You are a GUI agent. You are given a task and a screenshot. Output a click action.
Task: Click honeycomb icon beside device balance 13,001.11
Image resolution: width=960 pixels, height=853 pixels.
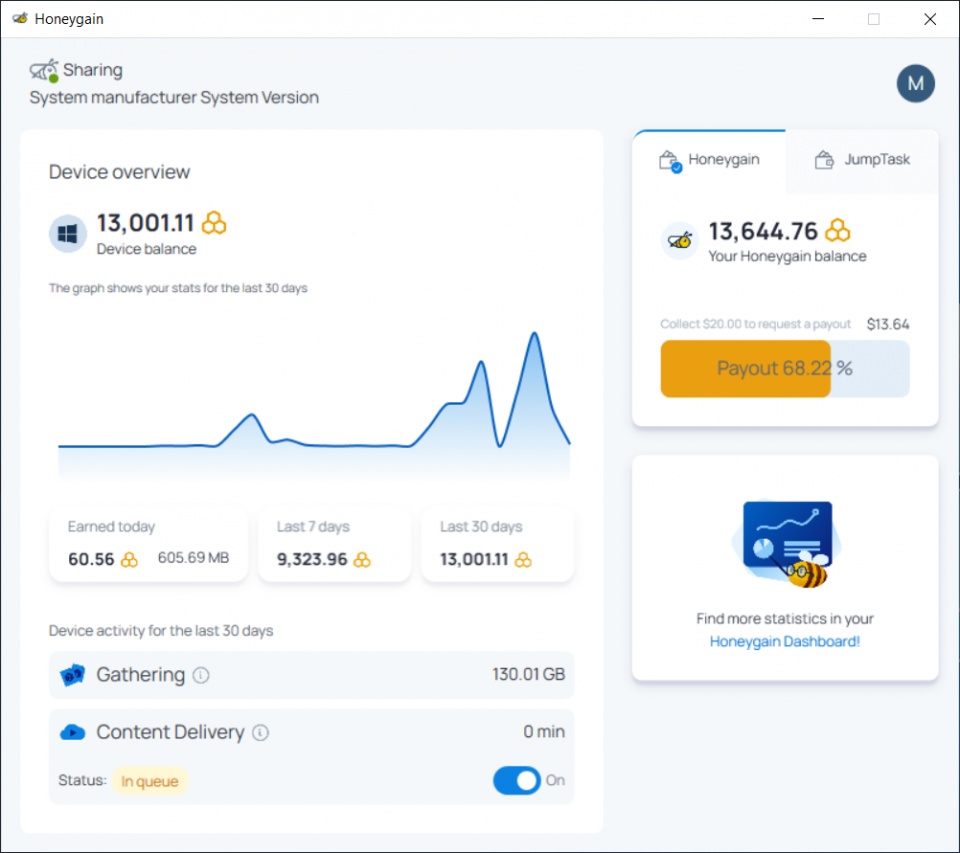214,223
